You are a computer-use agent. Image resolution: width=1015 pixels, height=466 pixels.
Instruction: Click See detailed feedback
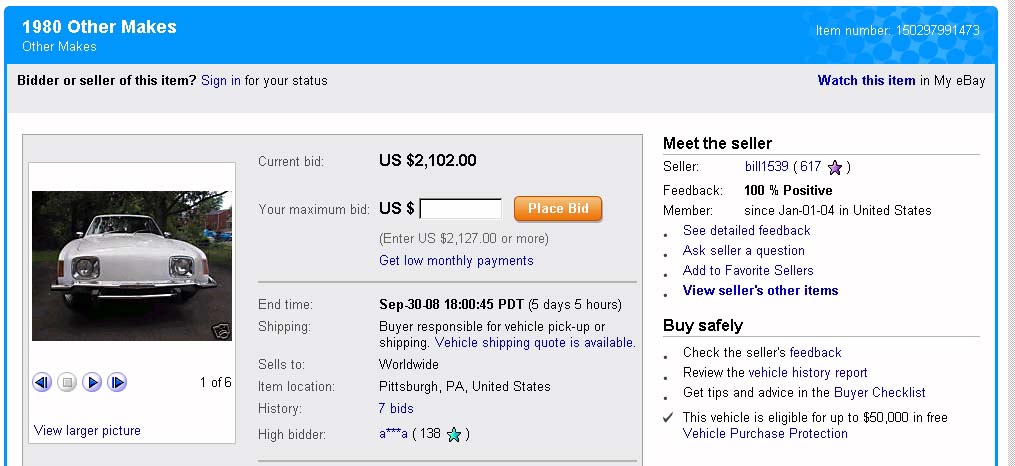(746, 230)
